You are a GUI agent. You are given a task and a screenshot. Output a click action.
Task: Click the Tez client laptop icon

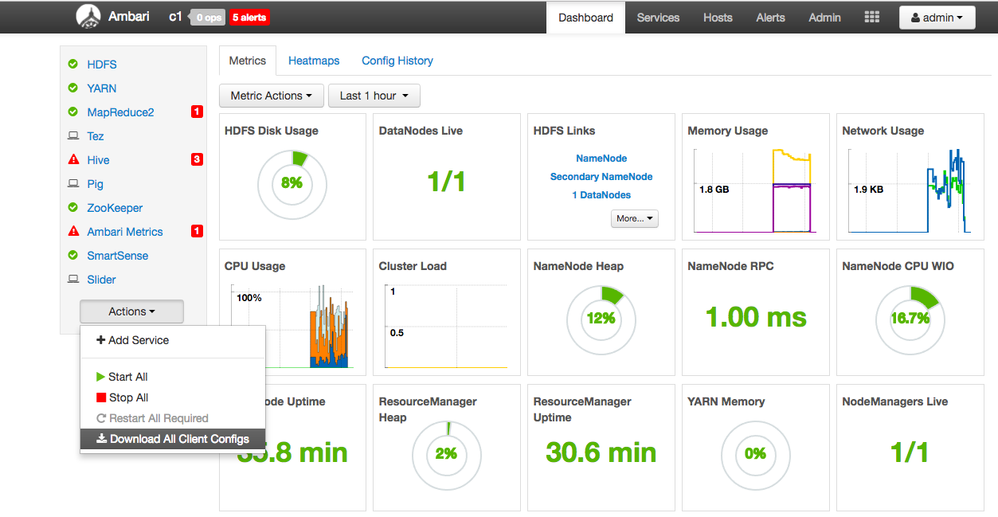73,136
